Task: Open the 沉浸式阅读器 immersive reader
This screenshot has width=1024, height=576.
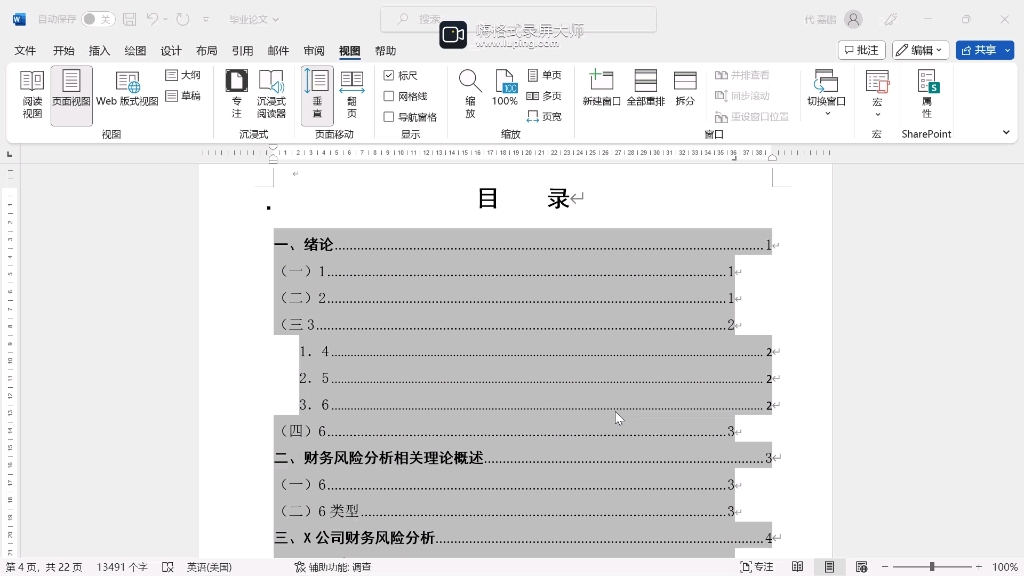Action: (x=270, y=95)
